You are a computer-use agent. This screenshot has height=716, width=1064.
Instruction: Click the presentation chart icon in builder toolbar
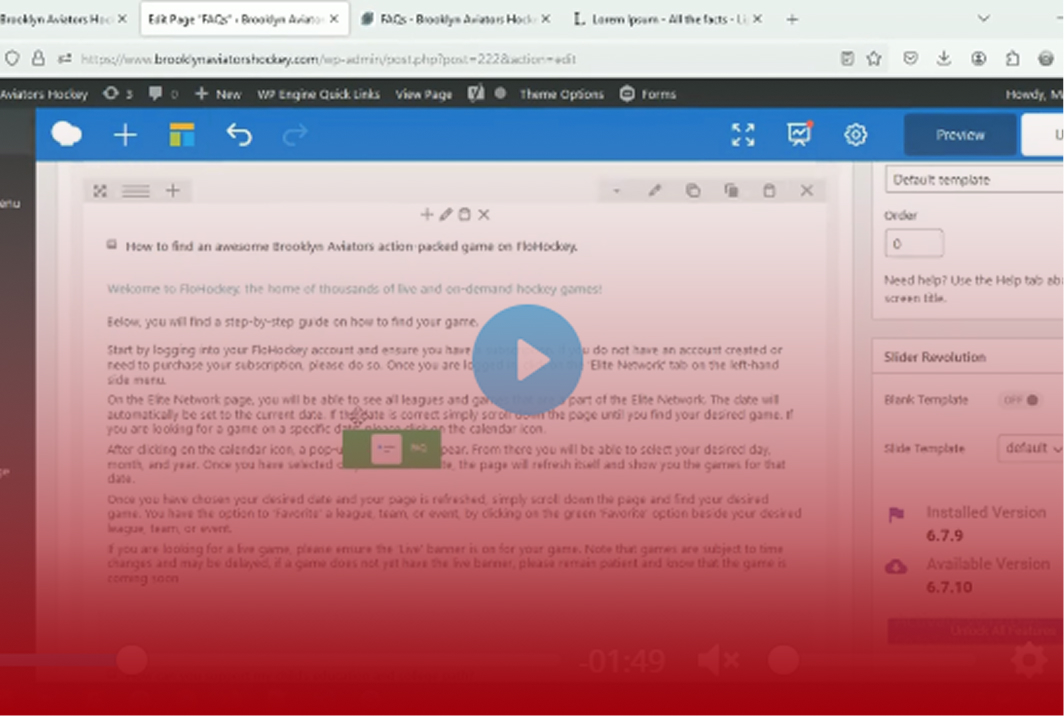pos(799,134)
